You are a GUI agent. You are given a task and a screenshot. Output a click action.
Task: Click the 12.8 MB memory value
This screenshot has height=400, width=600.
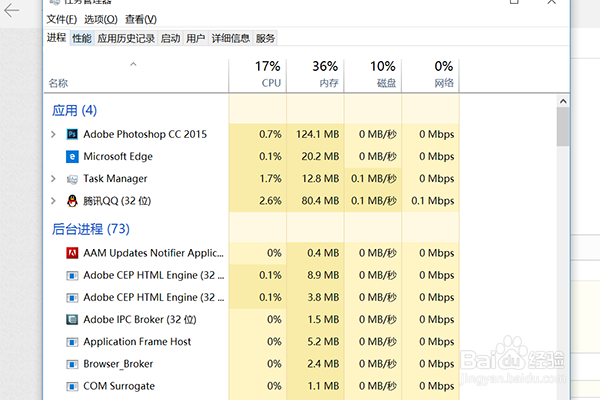[x=320, y=179]
